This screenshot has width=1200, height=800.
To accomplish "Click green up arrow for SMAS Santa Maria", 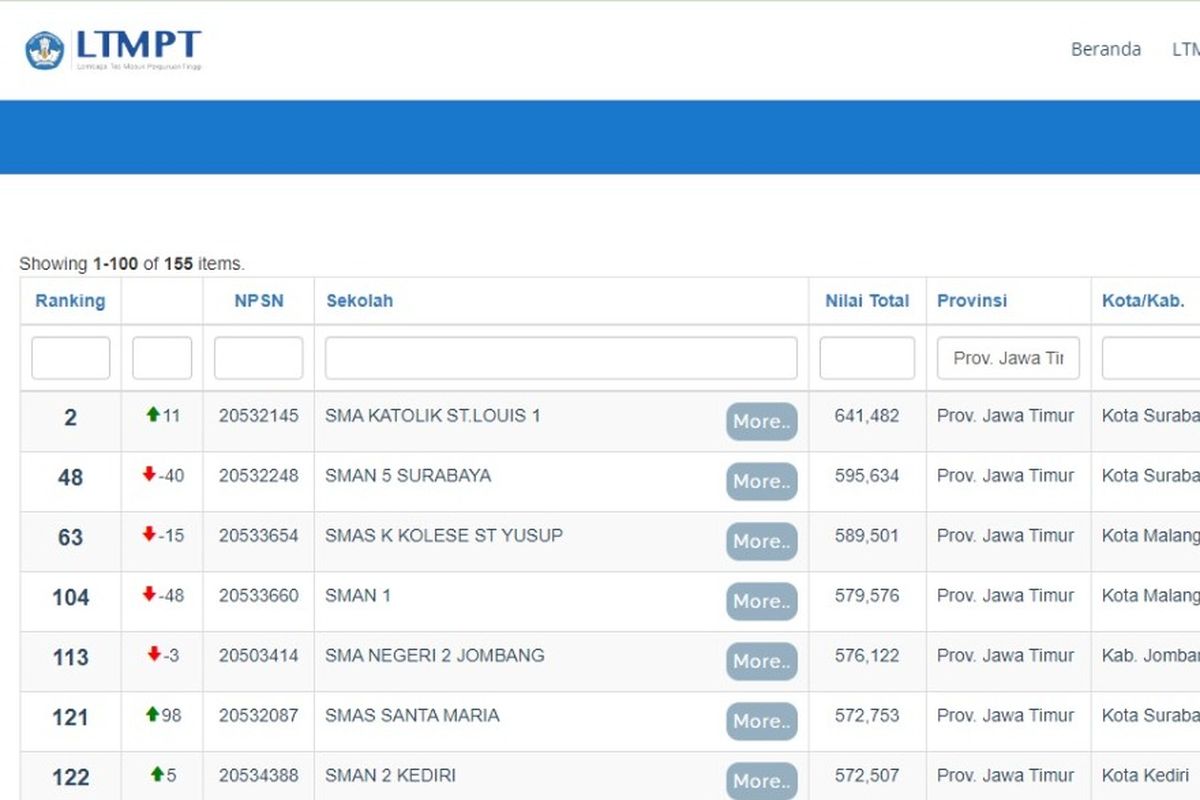I will coord(153,714).
